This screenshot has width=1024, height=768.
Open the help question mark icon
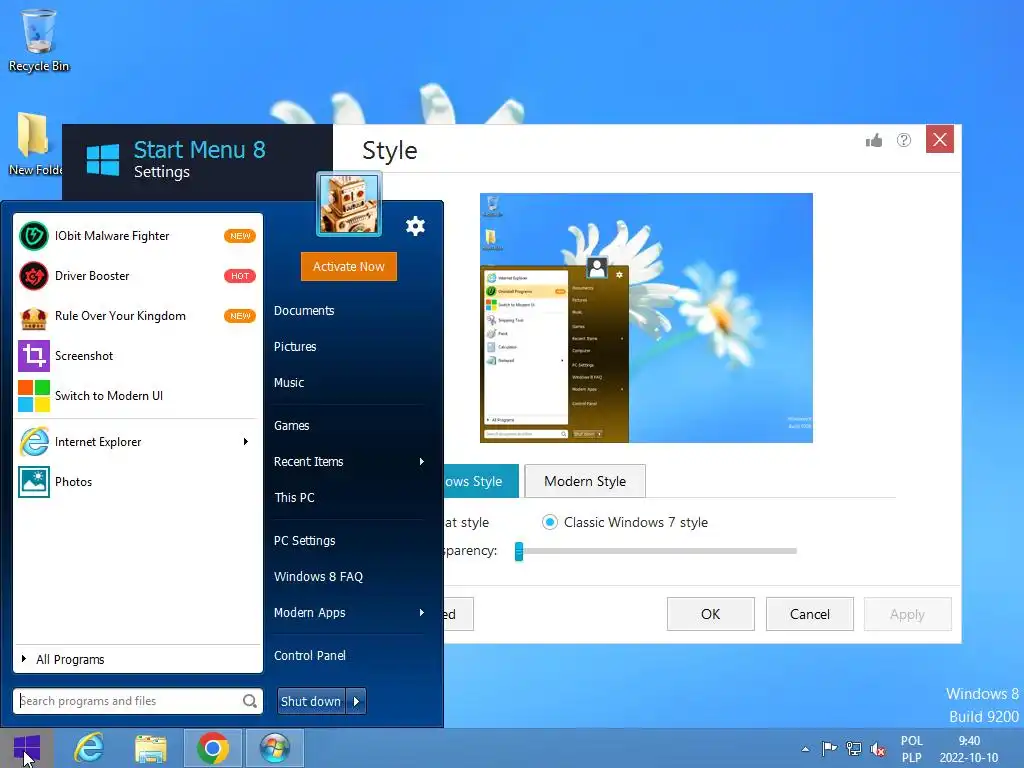(904, 140)
